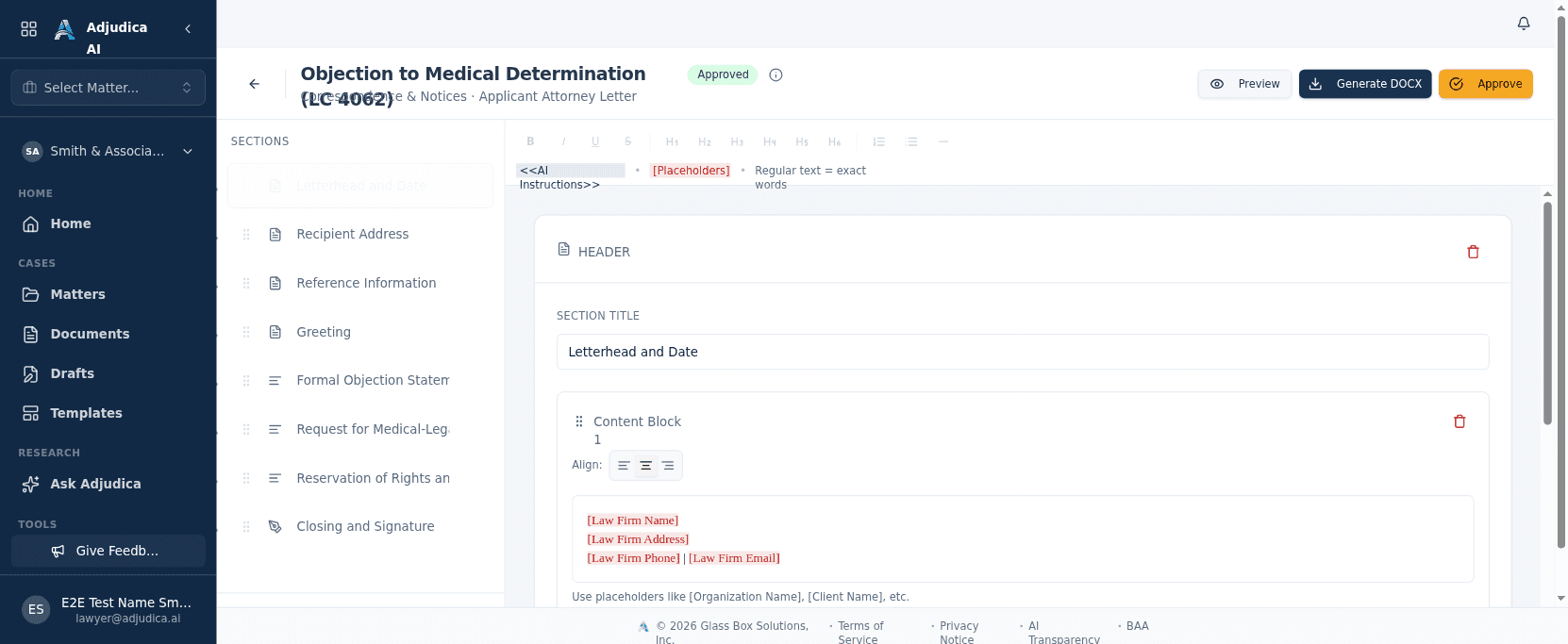Apply Heading 5 style
The width and height of the screenshot is (1568, 644).
(x=802, y=141)
